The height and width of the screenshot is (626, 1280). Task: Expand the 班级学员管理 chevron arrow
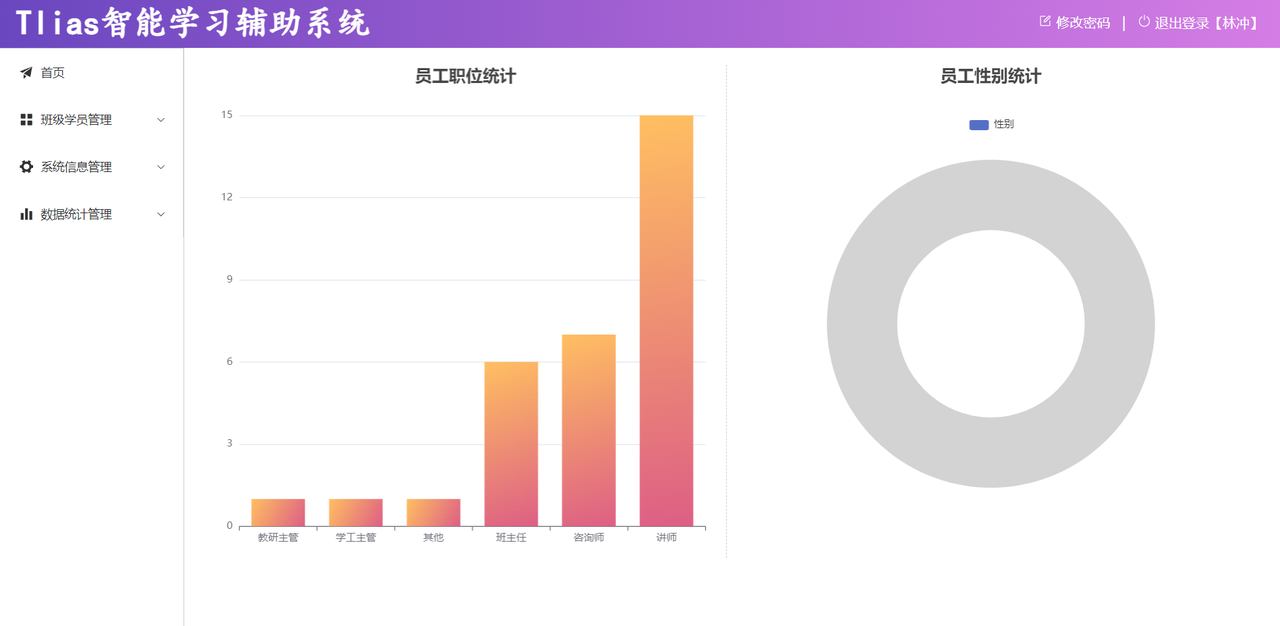pyautogui.click(x=161, y=120)
